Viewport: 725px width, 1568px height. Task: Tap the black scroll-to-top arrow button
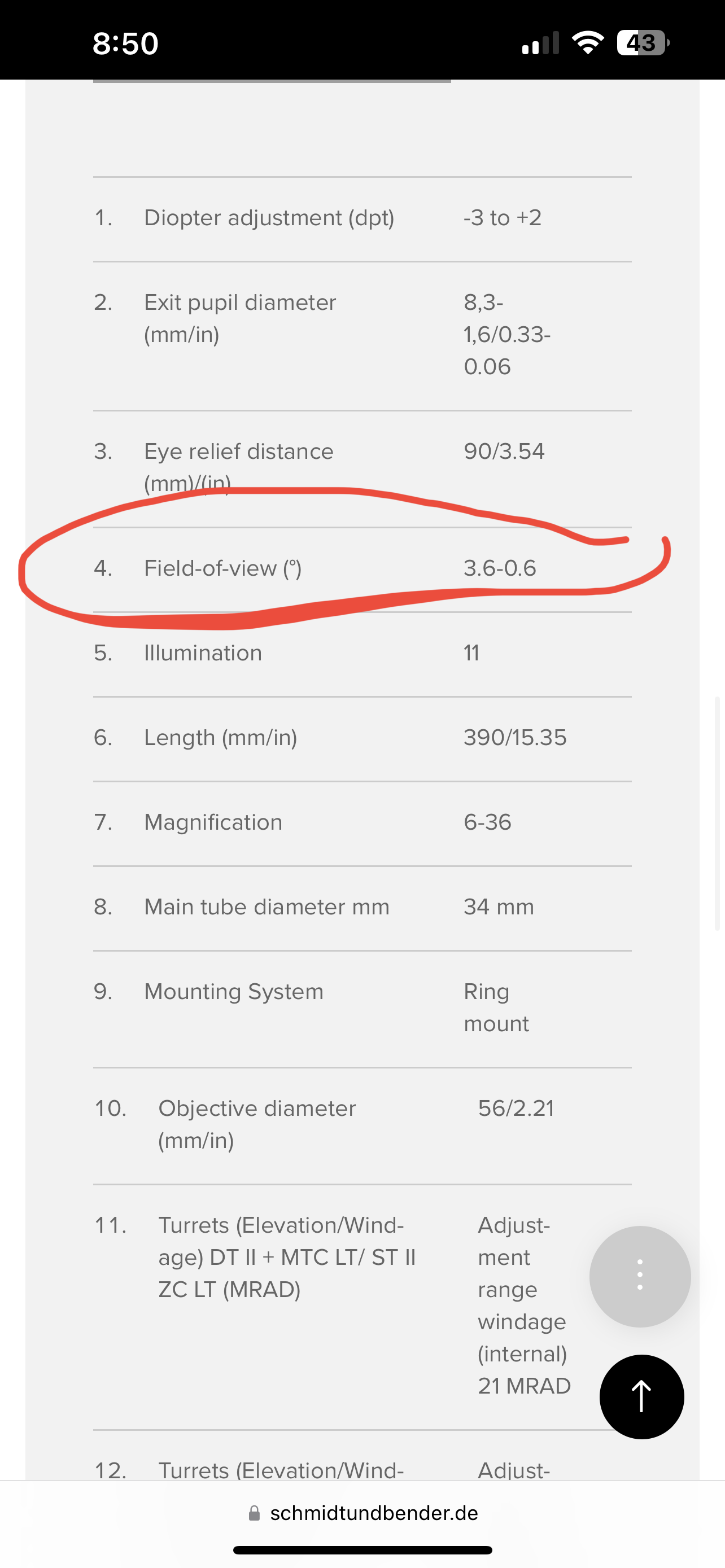point(641,1396)
